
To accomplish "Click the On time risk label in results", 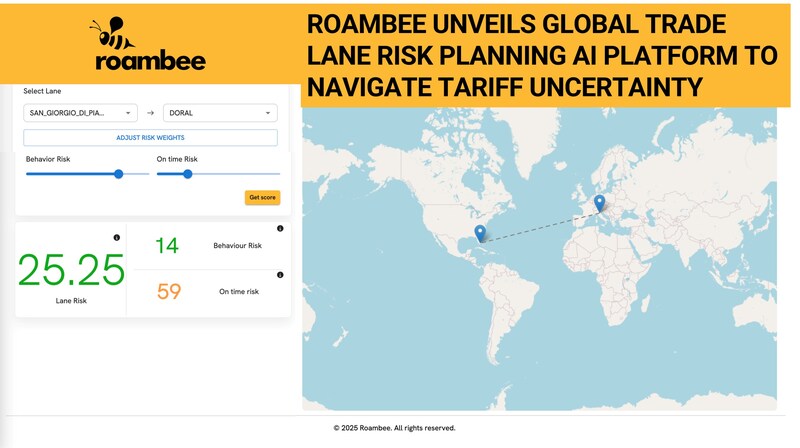I will pos(239,291).
